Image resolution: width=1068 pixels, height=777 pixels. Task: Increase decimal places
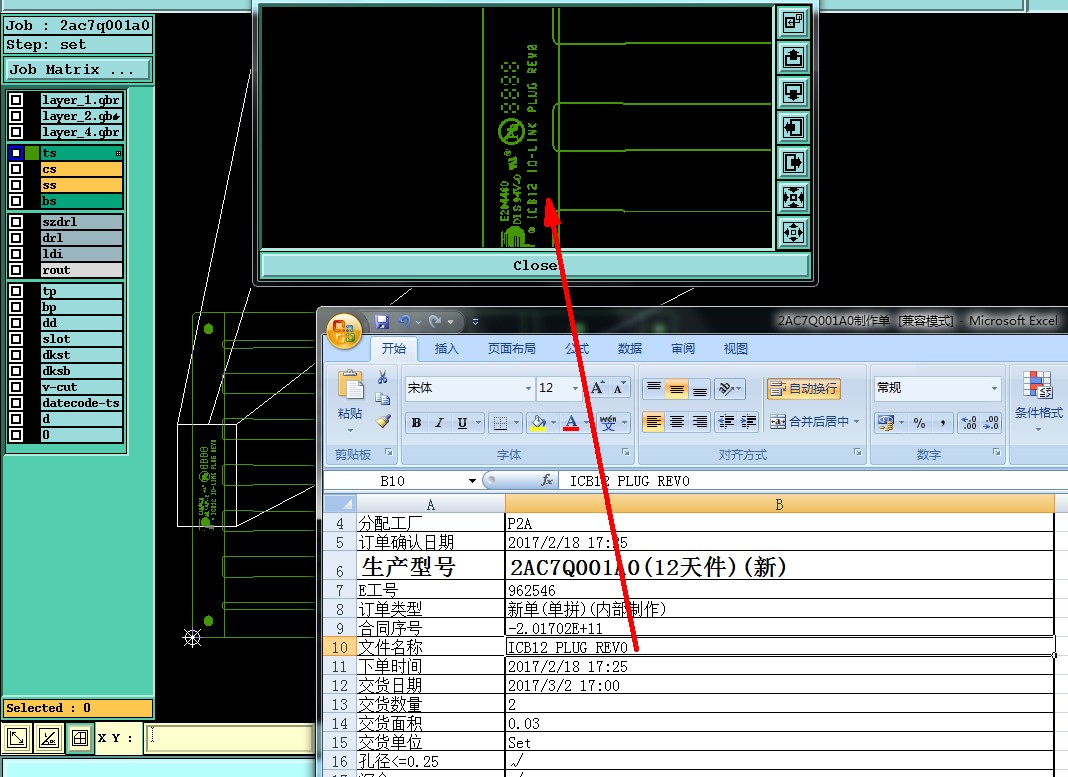click(969, 423)
